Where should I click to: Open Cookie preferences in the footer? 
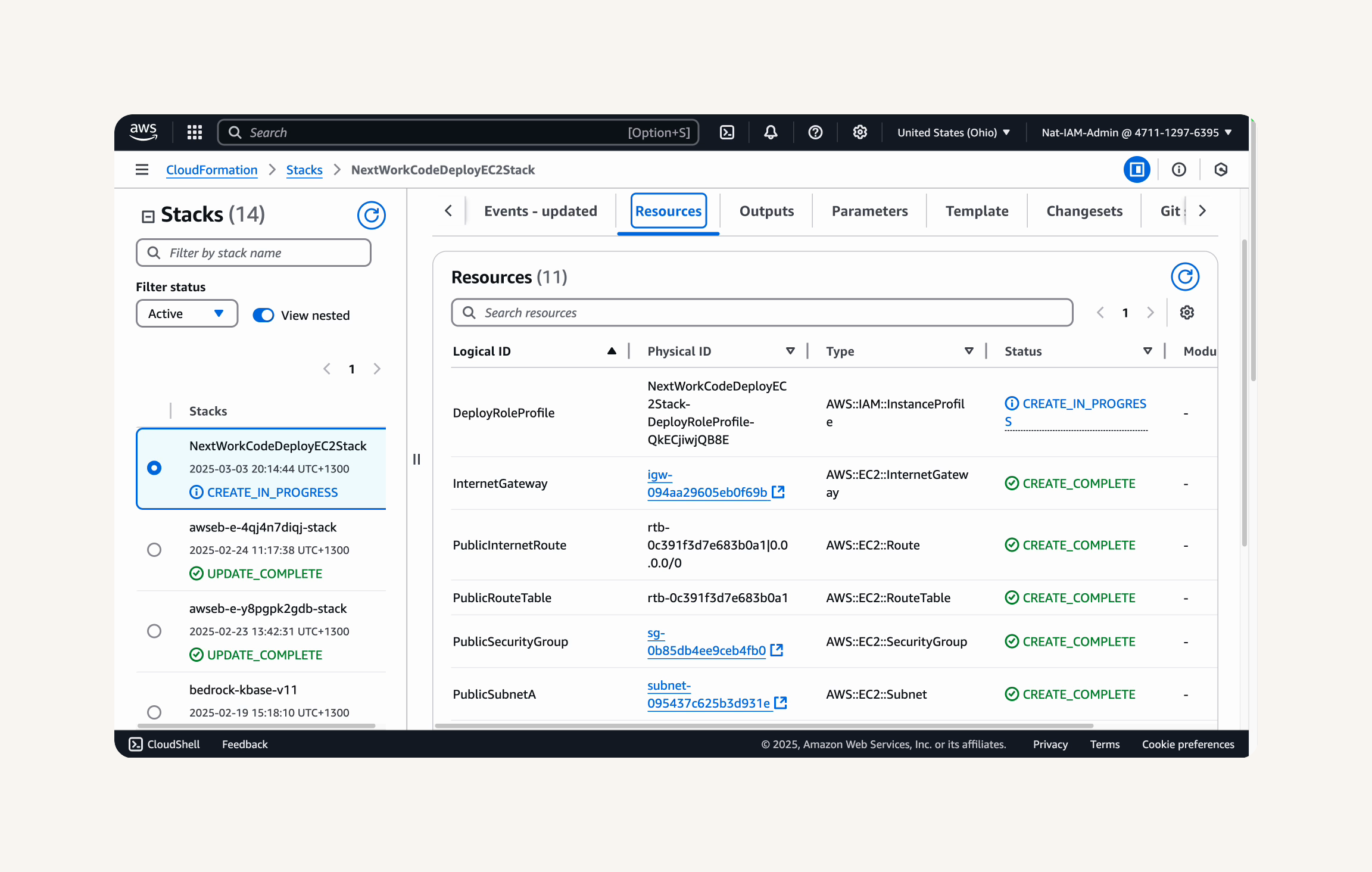coord(1188,744)
